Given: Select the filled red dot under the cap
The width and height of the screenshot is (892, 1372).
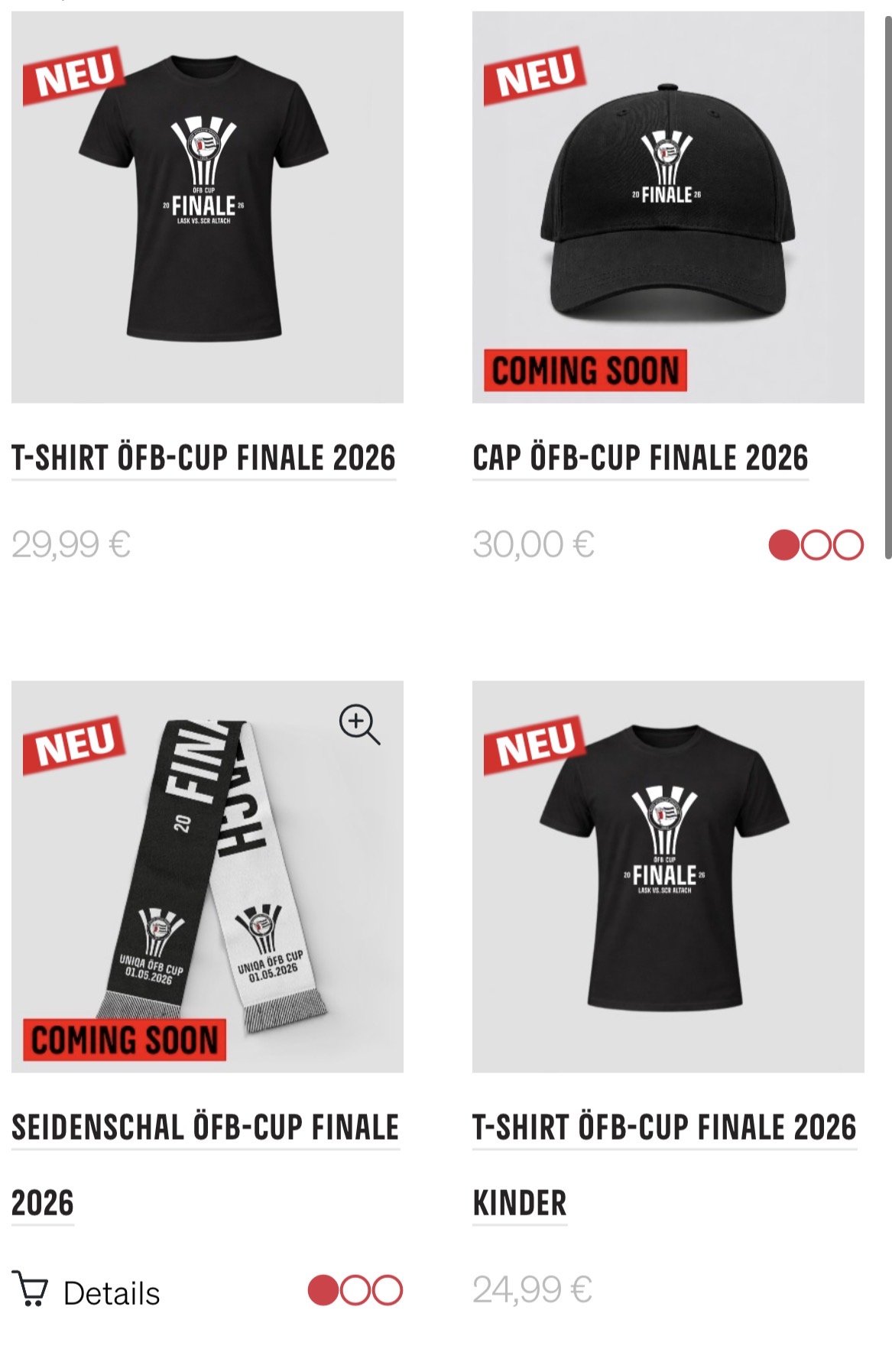Looking at the screenshot, I should pyautogui.click(x=783, y=545).
